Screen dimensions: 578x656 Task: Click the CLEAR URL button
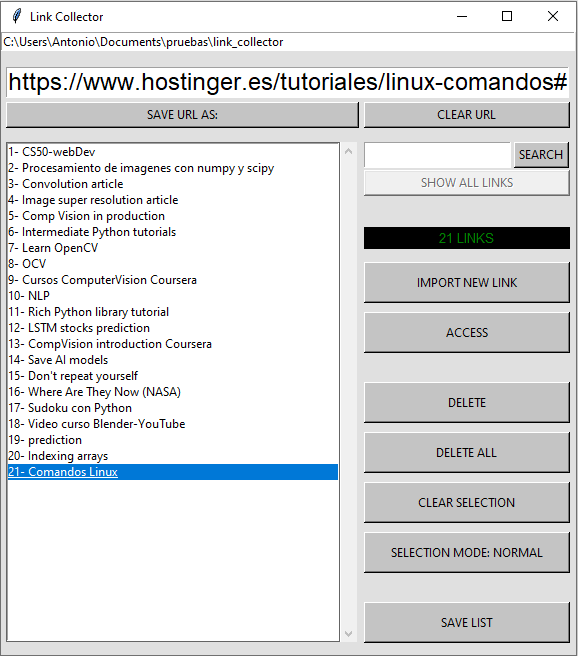(x=467, y=115)
